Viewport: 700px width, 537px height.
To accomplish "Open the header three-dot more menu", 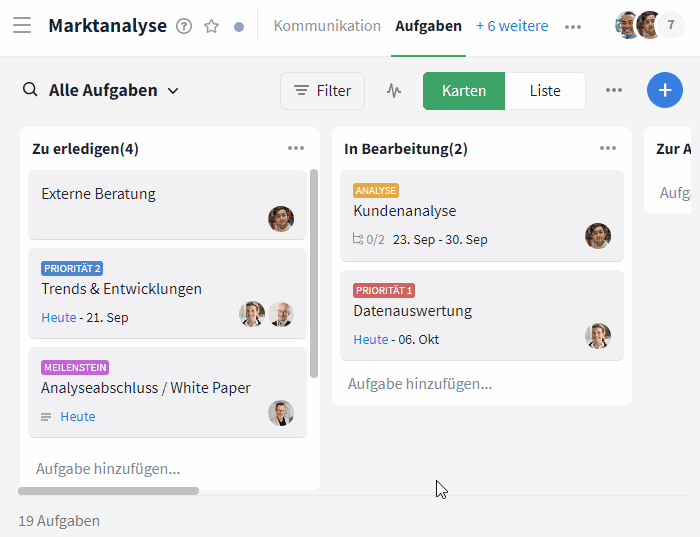I will coord(573,27).
